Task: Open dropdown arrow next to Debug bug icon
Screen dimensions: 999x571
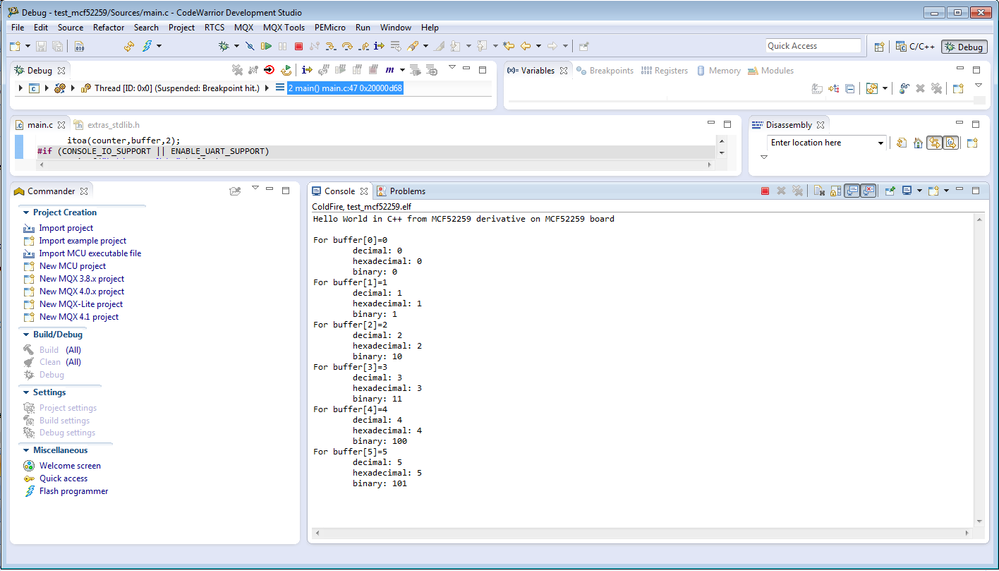Action: (236, 46)
